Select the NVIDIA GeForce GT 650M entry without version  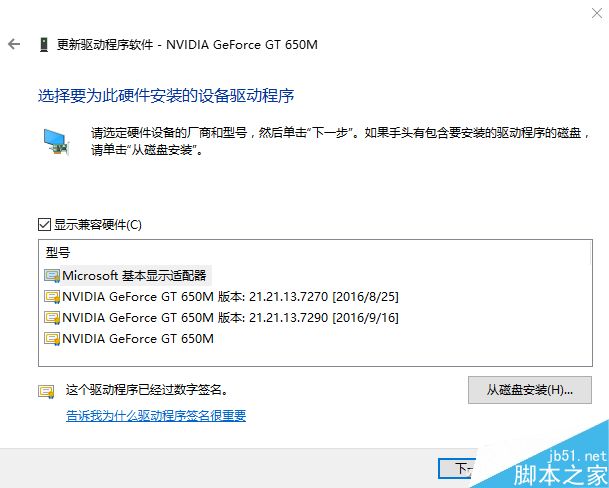click(138, 339)
